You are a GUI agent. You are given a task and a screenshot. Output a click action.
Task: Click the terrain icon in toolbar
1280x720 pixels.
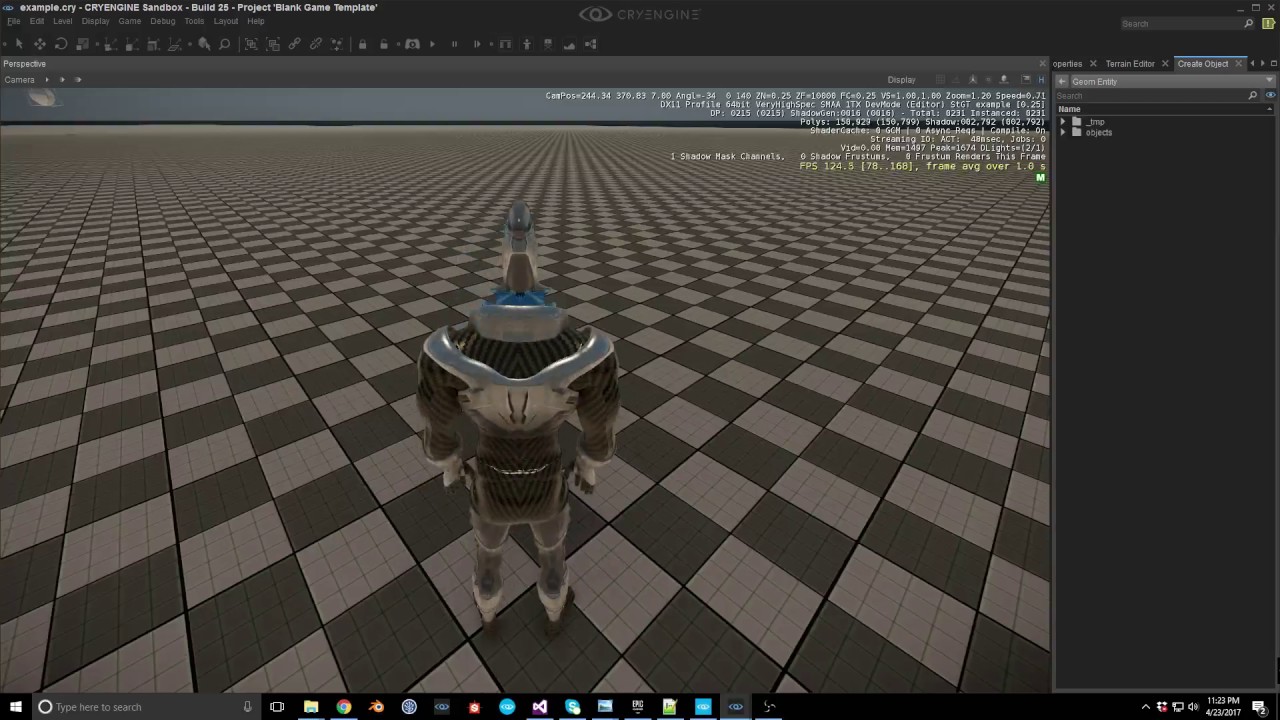coord(569,44)
